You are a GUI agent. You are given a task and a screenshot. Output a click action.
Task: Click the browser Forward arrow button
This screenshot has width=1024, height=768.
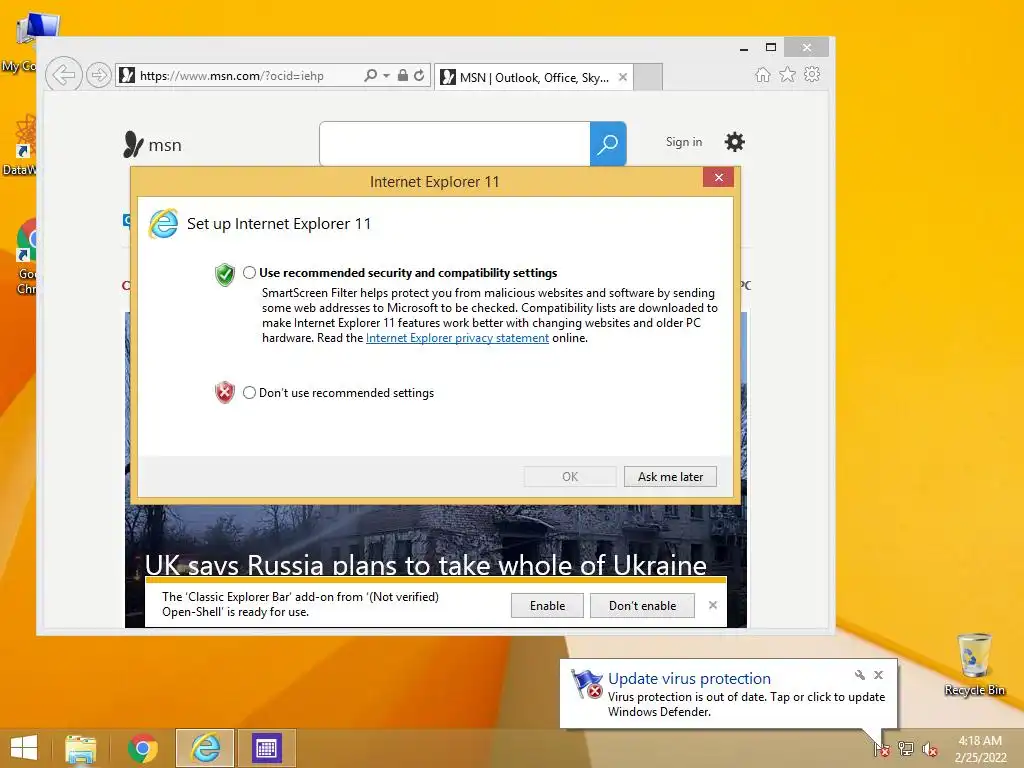click(x=99, y=75)
